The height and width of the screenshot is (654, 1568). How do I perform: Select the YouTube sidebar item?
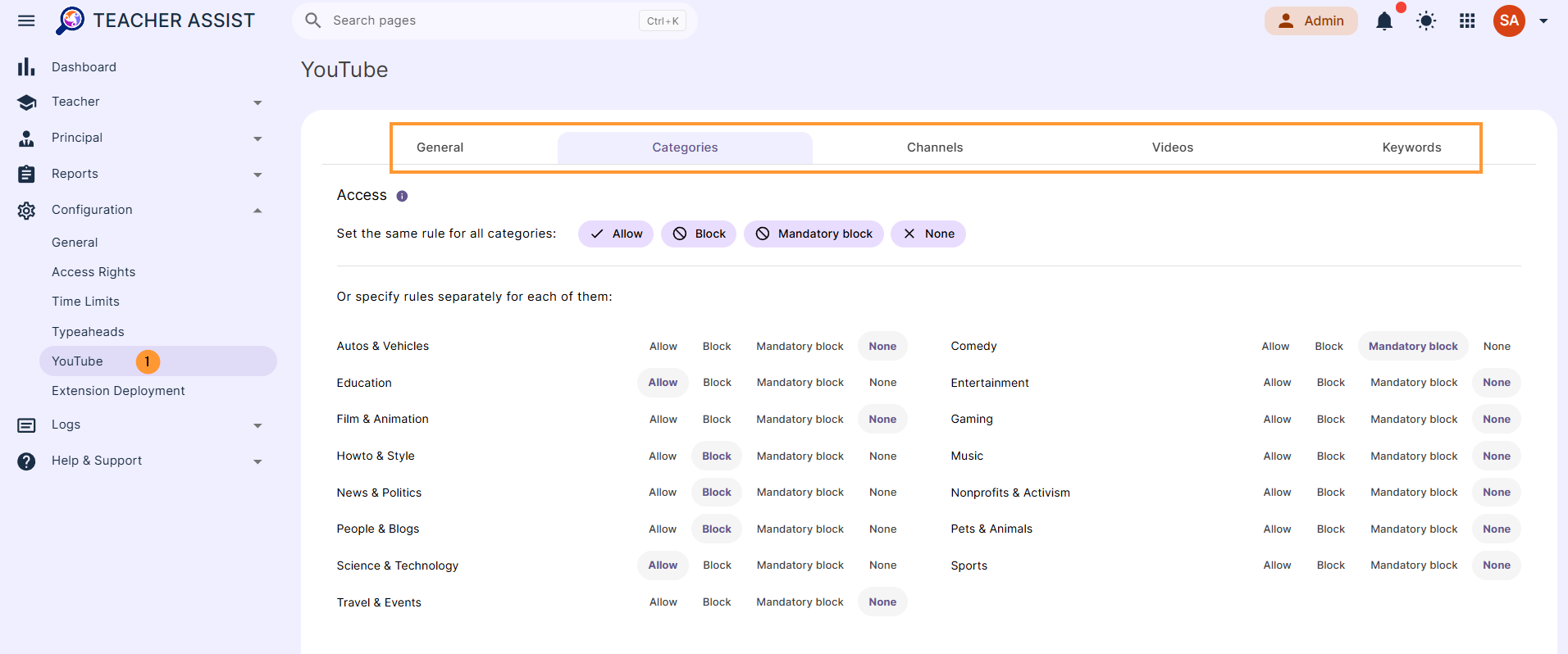pos(158,361)
